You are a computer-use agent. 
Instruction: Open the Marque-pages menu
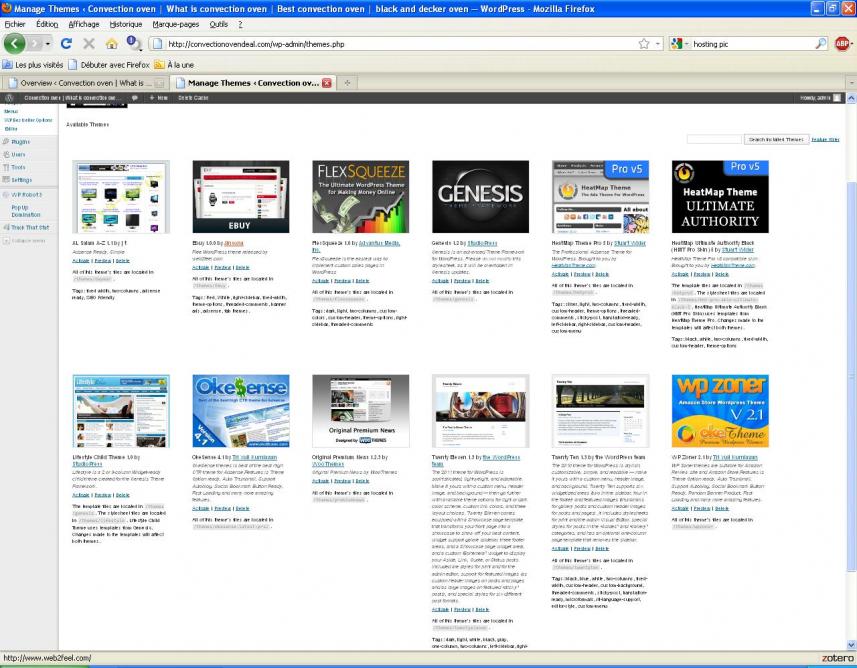click(175, 24)
